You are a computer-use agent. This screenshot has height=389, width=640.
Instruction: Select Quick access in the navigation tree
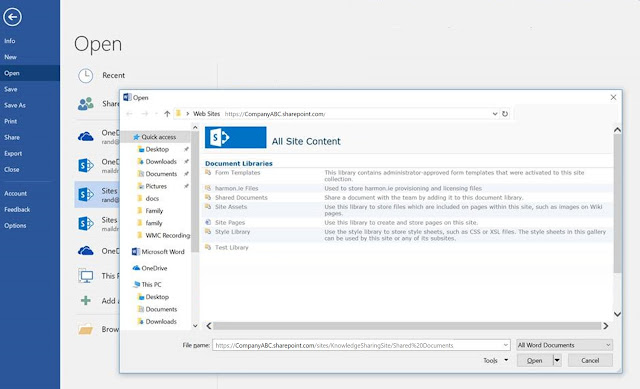158,137
